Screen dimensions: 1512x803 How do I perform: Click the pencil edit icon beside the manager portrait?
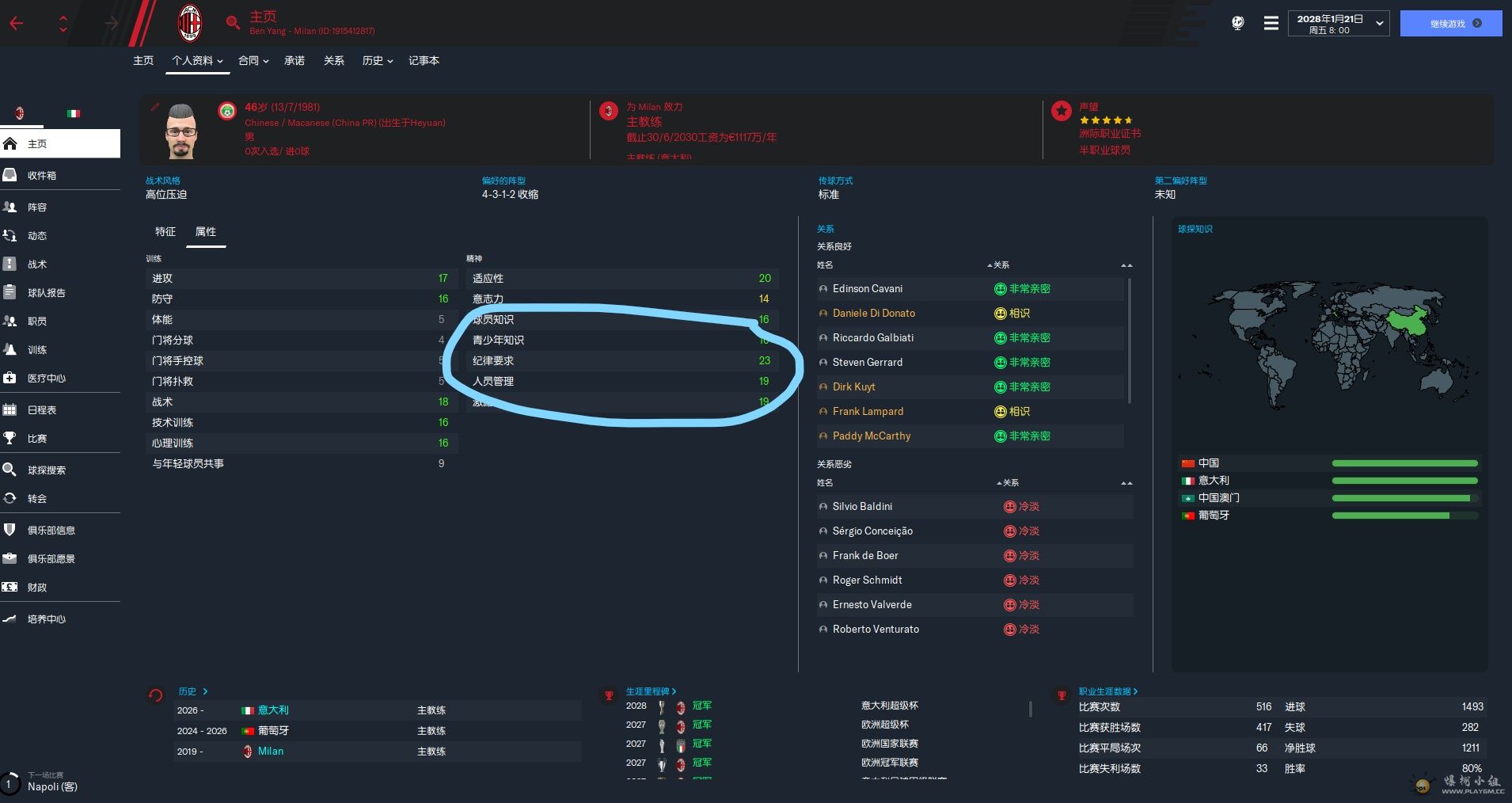coord(155,106)
